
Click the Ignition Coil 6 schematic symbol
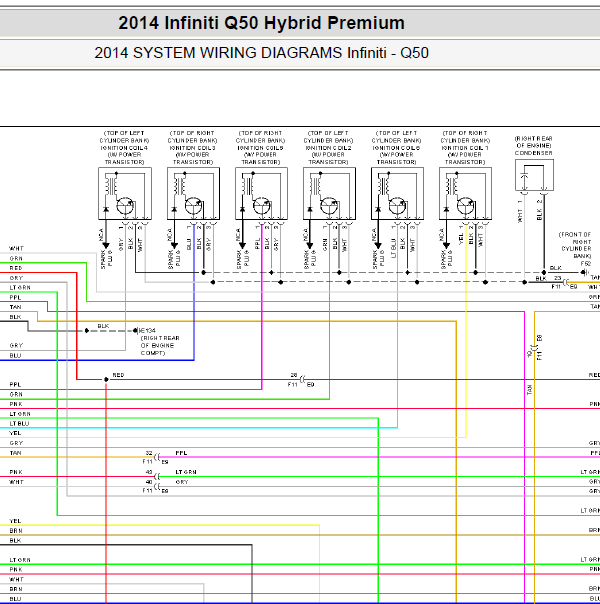(x=397, y=193)
